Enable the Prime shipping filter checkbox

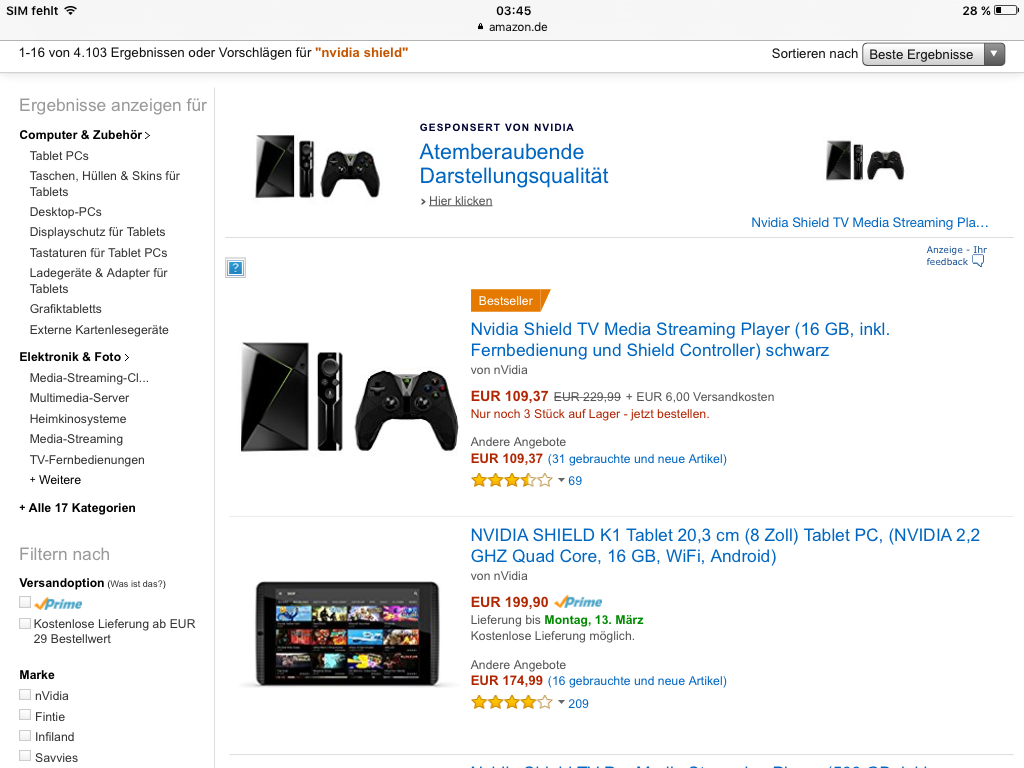click(x=25, y=602)
